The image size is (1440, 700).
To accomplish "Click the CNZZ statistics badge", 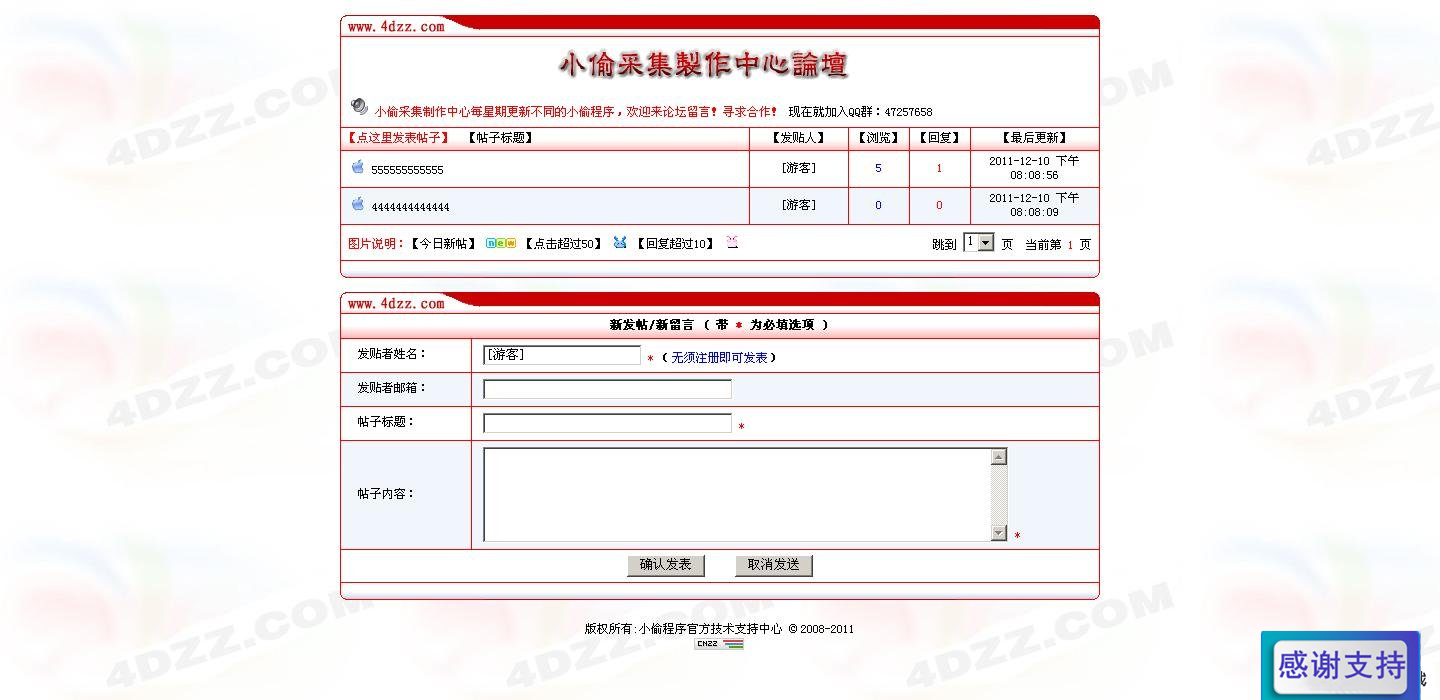I will 719,644.
